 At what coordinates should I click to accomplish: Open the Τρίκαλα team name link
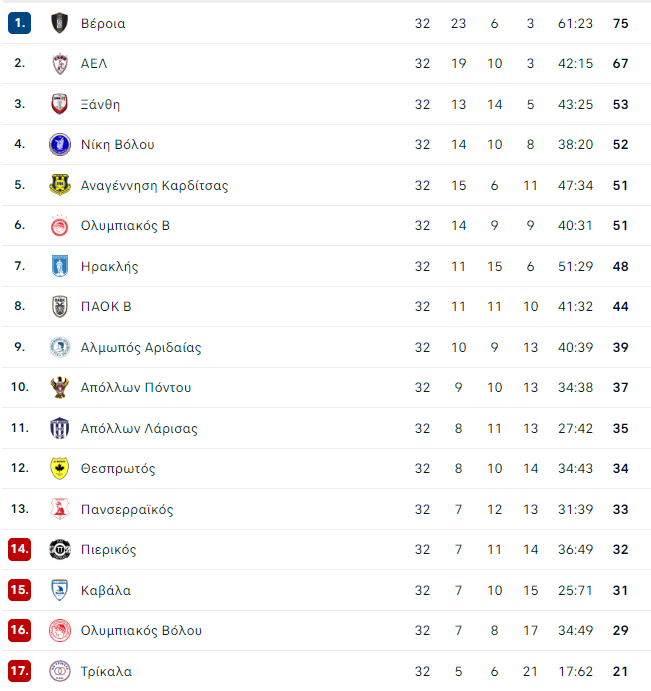click(x=106, y=671)
